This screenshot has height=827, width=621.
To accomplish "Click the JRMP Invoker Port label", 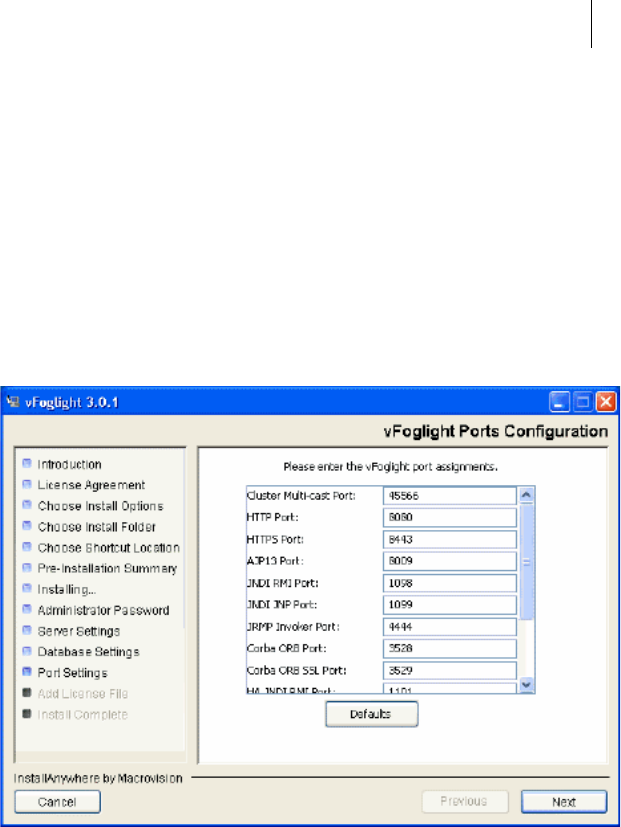I will point(293,627).
